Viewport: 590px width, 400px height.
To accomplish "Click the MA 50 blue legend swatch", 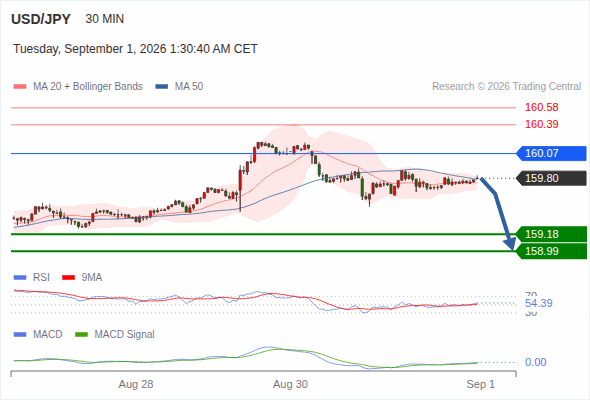I will point(162,87).
